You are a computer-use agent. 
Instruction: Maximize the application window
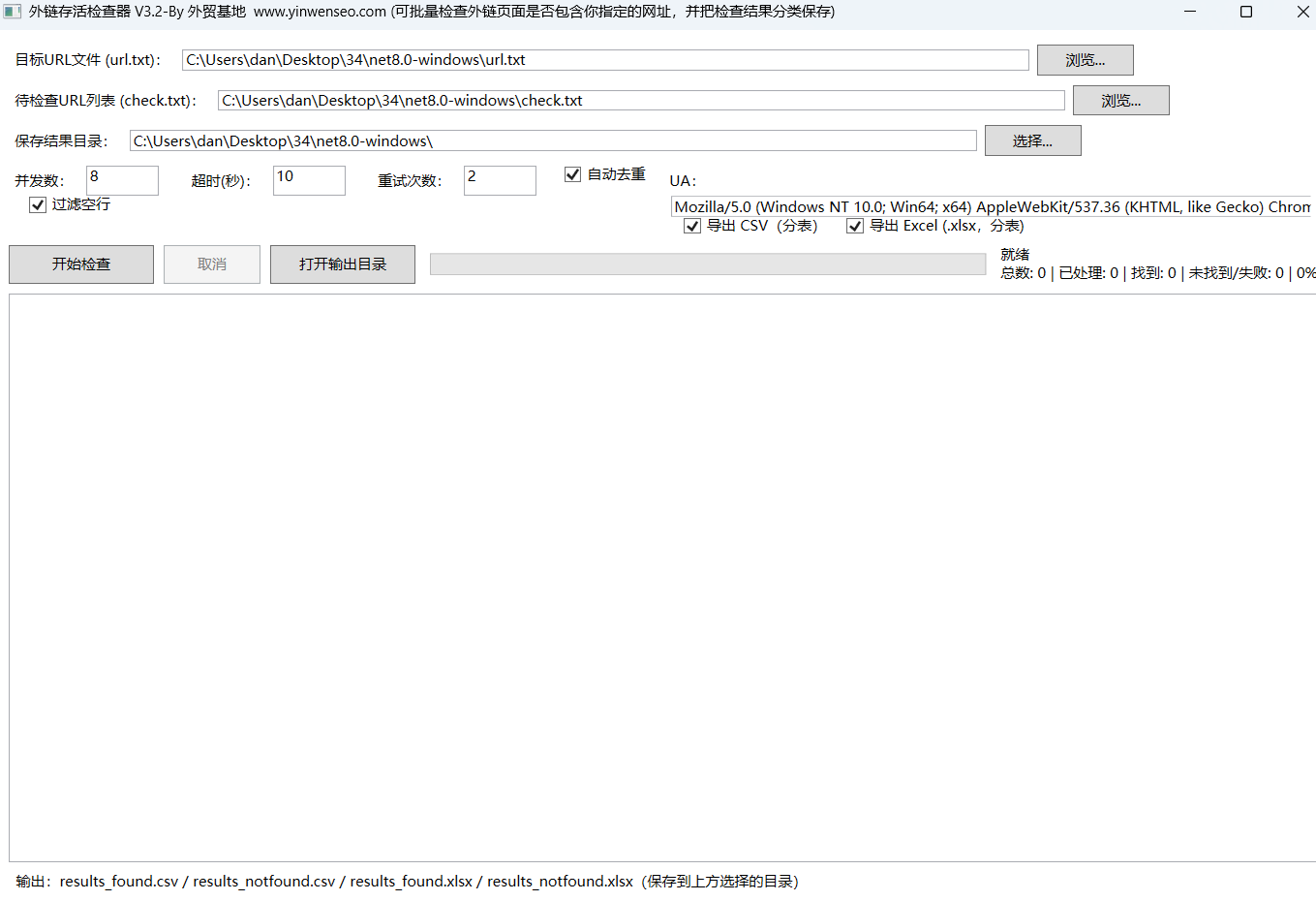point(1246,12)
